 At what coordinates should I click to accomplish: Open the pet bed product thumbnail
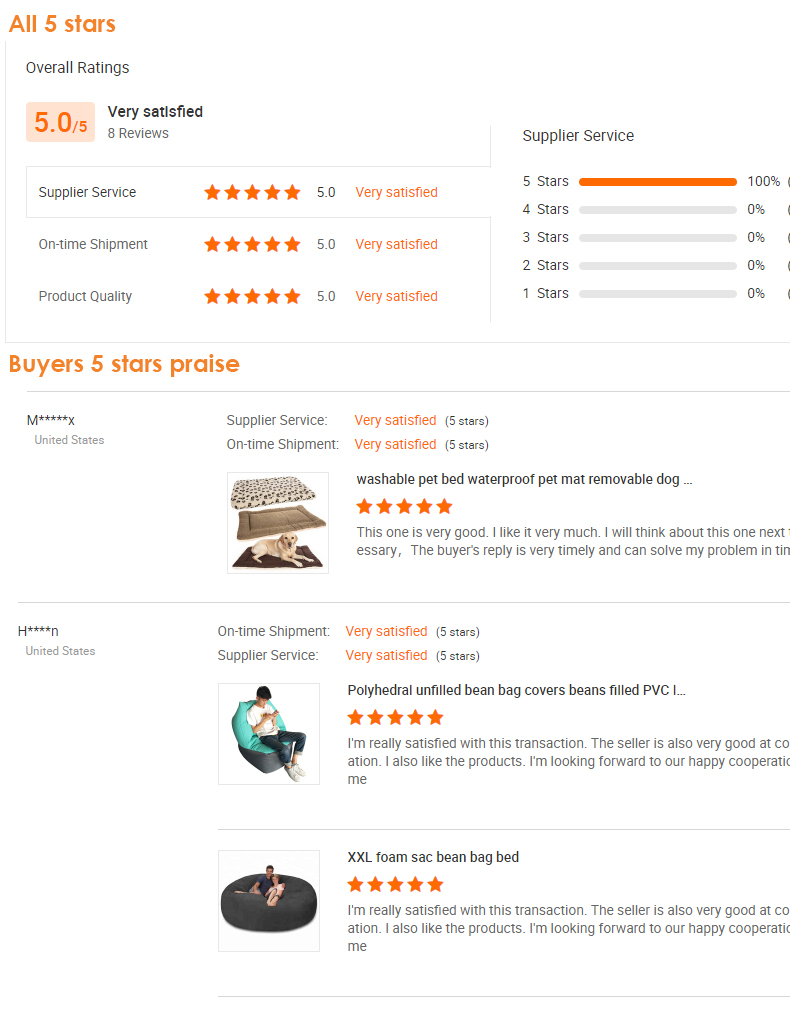point(278,523)
